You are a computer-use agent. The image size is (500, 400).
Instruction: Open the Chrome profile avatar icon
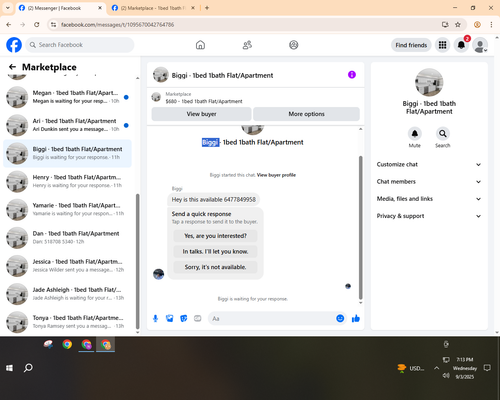coord(477,25)
